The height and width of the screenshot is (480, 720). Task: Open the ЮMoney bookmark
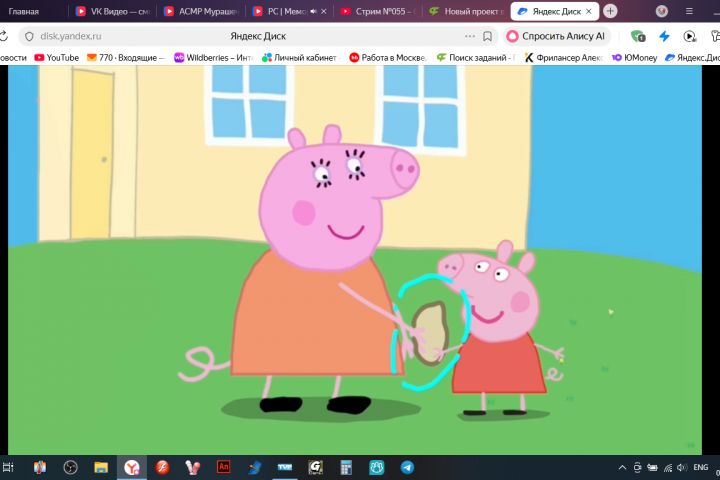pos(635,57)
